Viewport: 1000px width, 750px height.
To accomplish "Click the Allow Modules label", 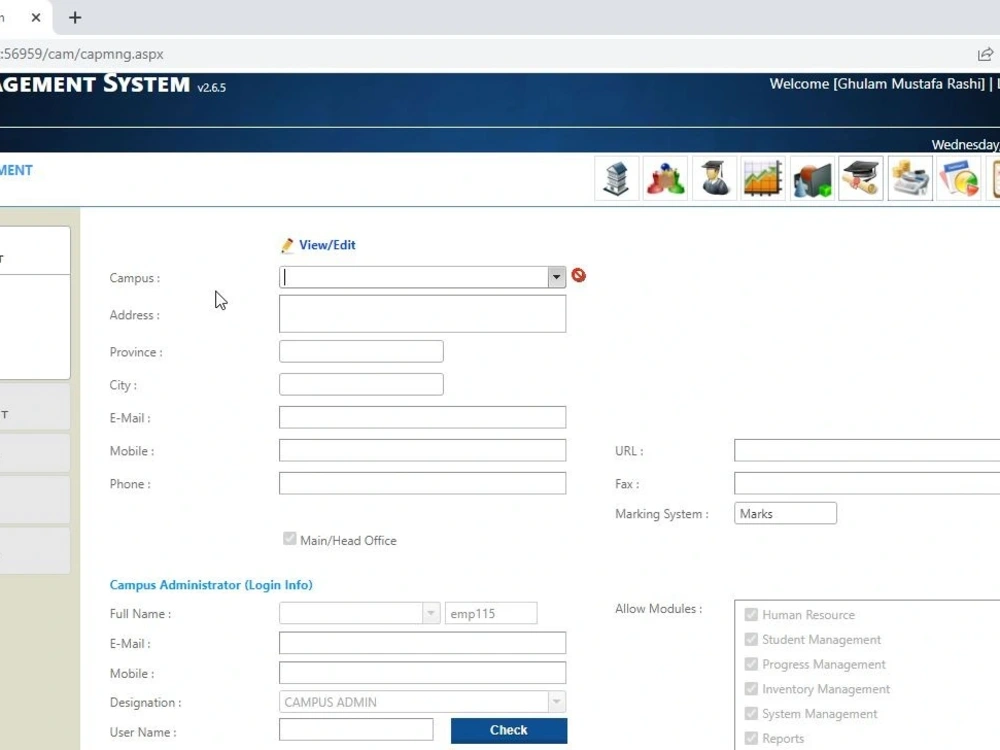I will point(658,608).
